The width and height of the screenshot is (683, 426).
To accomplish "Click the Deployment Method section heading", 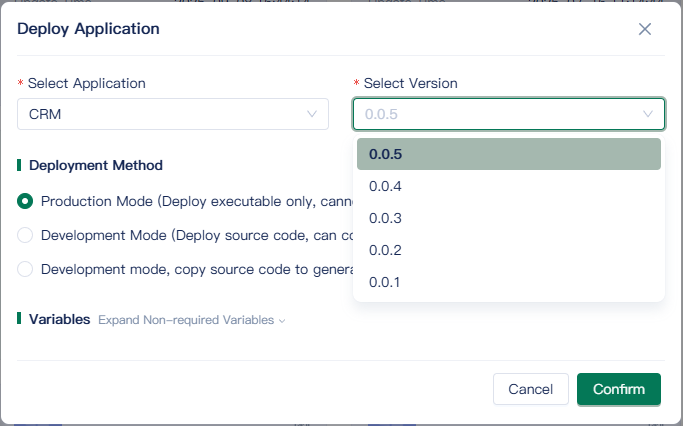I will [x=96, y=165].
